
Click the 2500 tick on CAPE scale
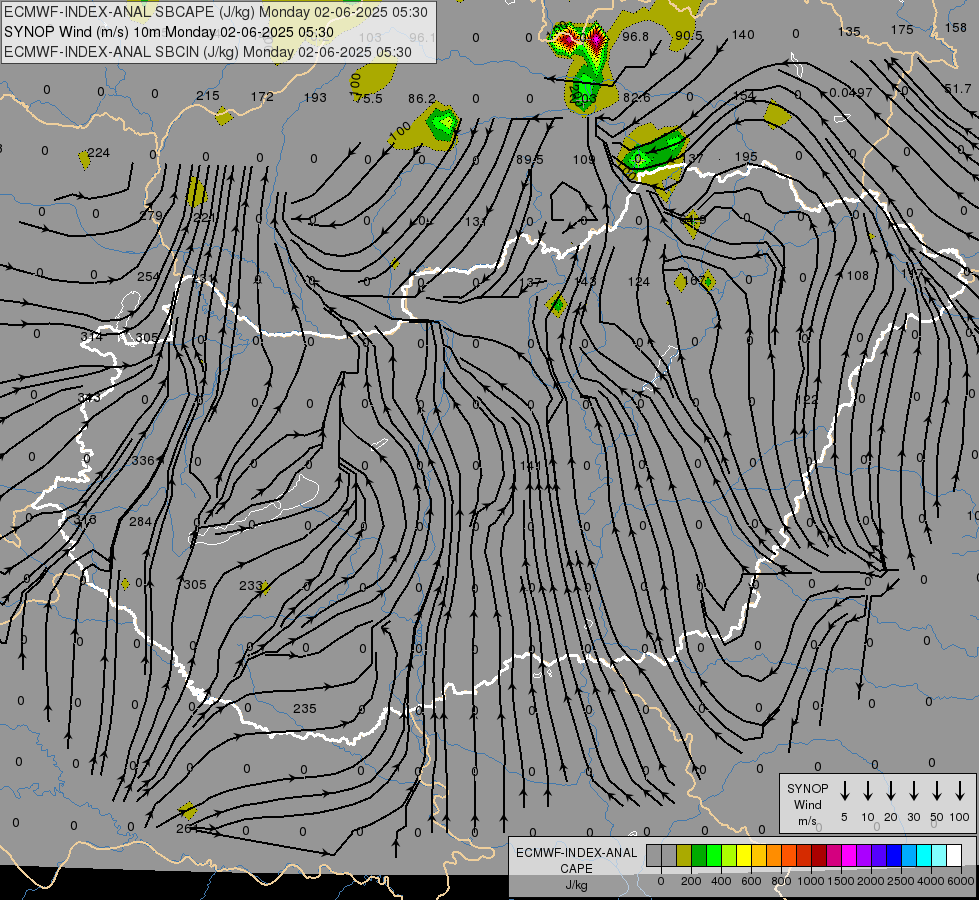click(x=900, y=881)
